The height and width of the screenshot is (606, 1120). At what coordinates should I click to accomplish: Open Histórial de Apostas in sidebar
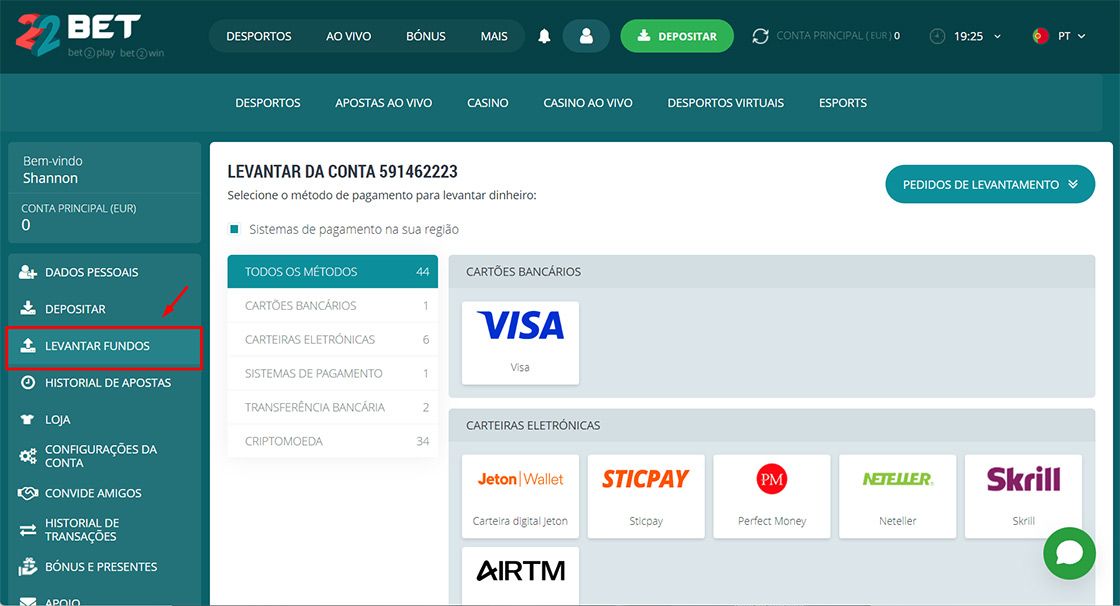(x=107, y=383)
